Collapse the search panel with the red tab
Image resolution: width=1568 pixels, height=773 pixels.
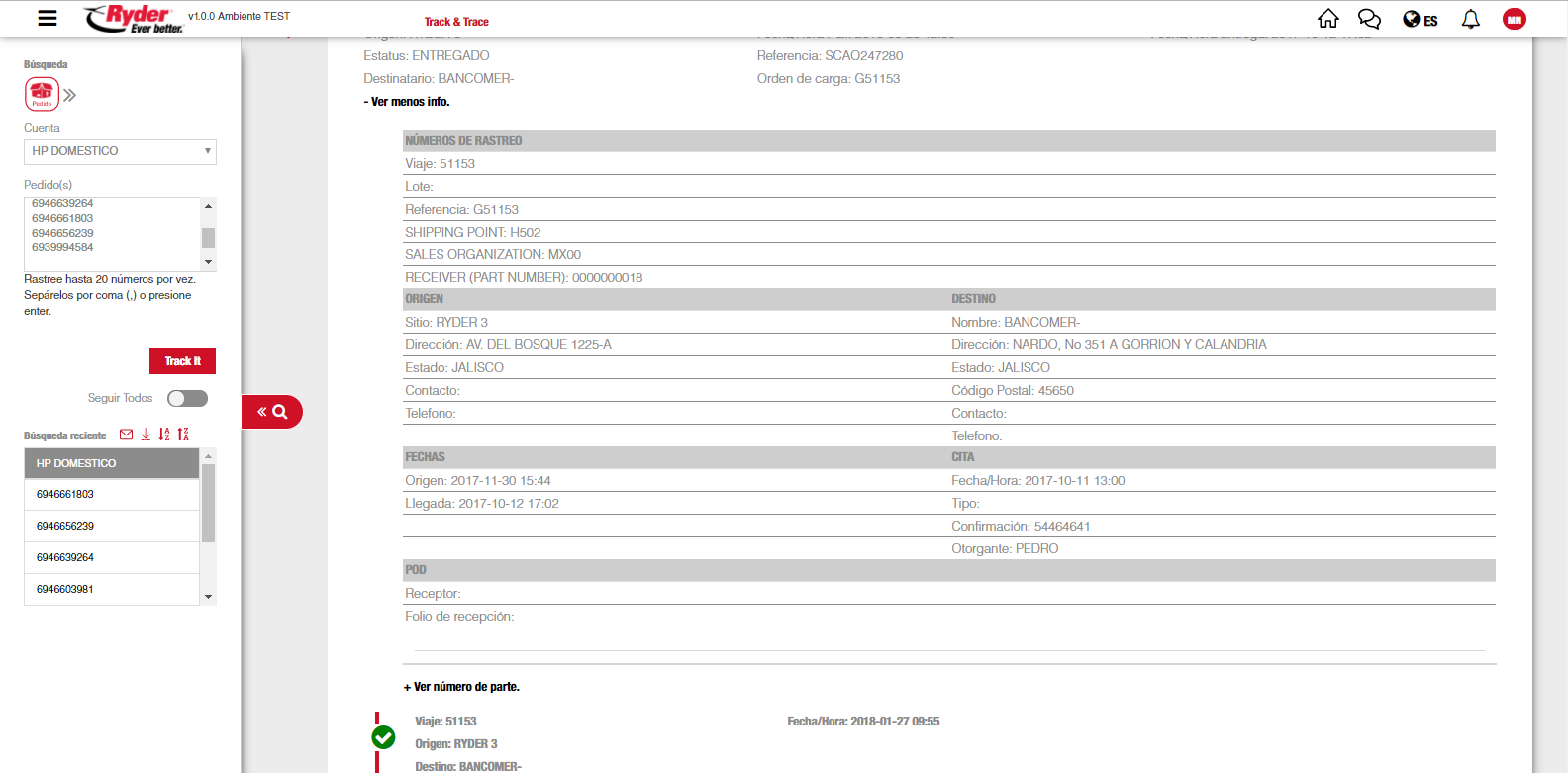pyautogui.click(x=271, y=412)
